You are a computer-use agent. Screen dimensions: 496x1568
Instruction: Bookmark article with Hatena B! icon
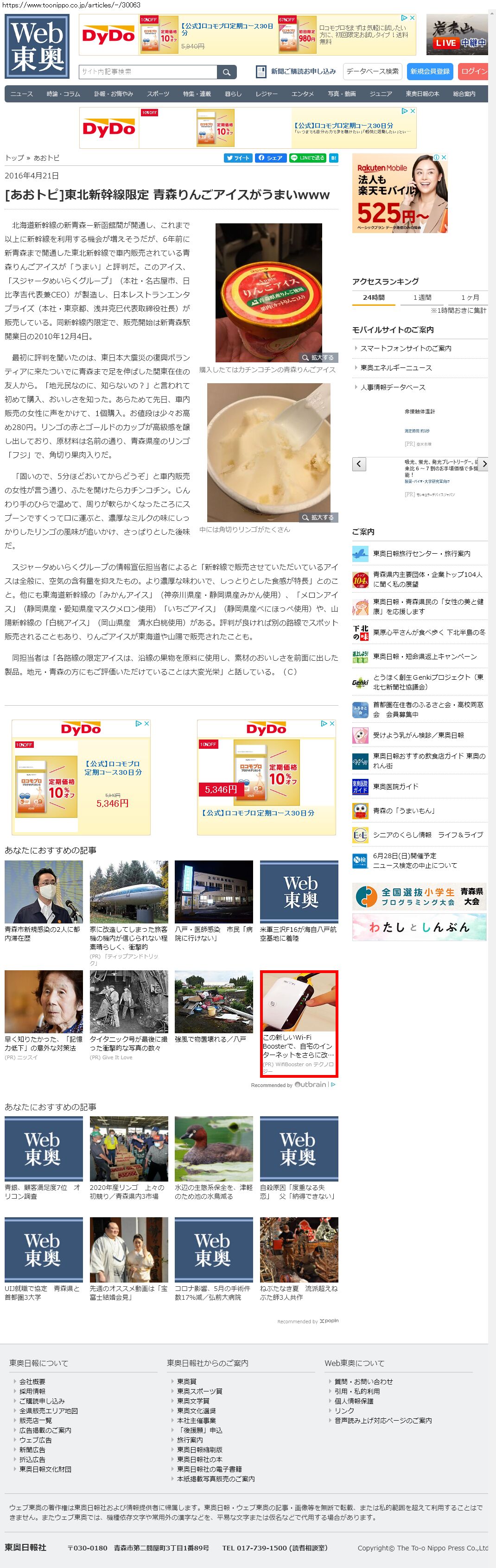tap(333, 158)
